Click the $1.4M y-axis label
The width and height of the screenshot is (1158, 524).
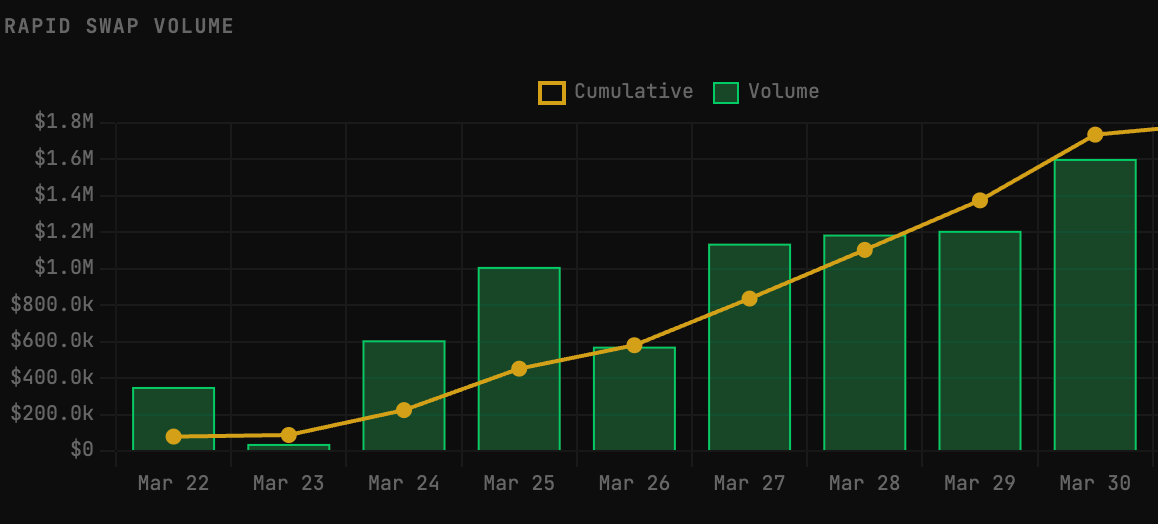(x=64, y=194)
